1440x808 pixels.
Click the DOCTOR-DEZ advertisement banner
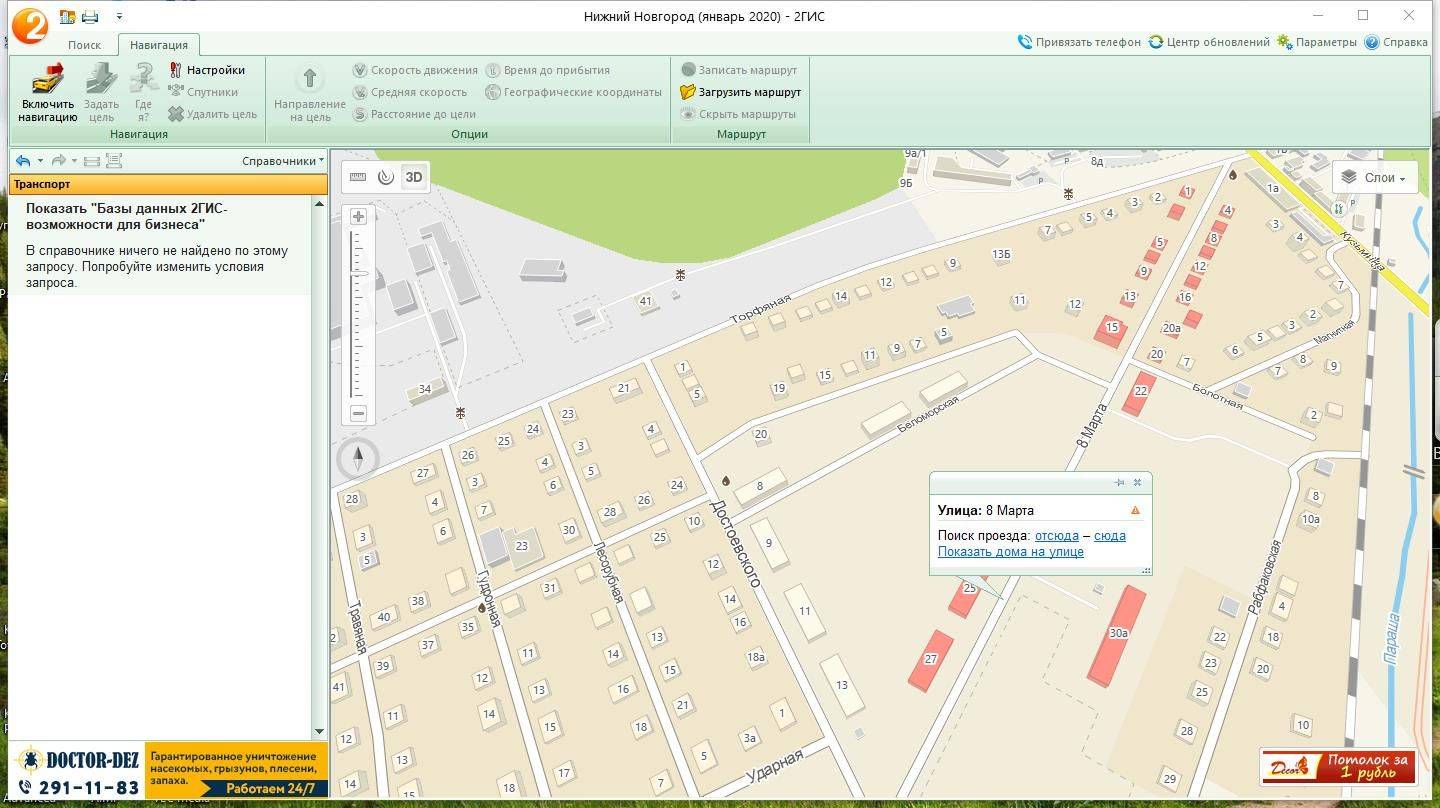(x=168, y=770)
